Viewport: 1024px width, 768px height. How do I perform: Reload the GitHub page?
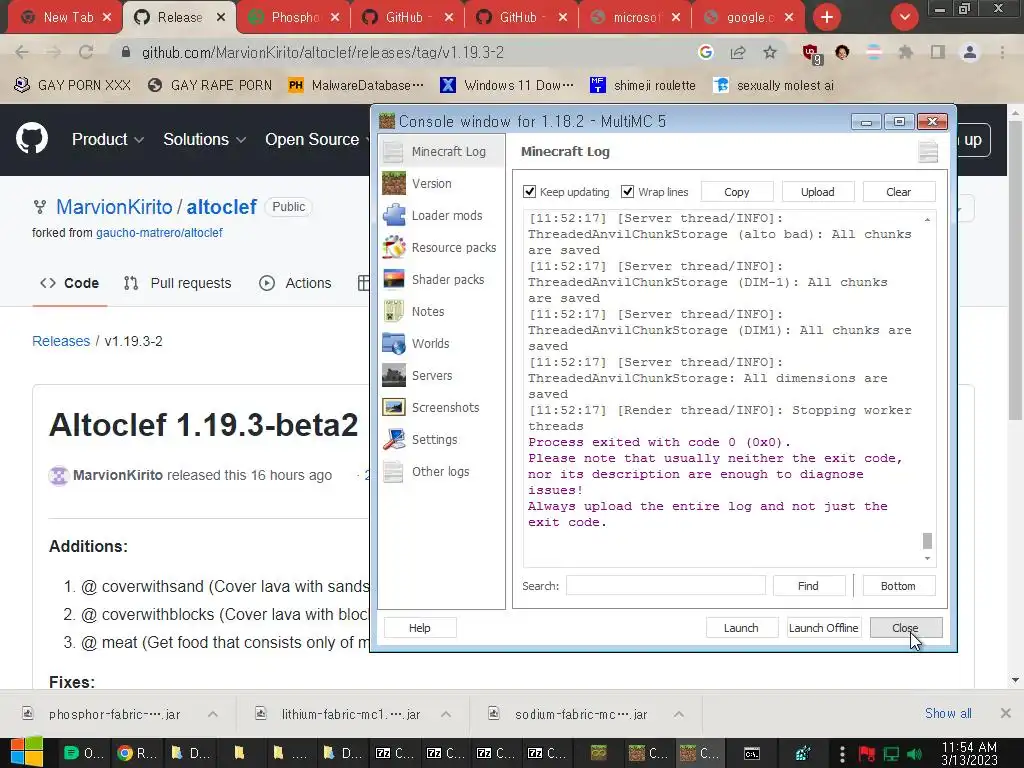(86, 52)
